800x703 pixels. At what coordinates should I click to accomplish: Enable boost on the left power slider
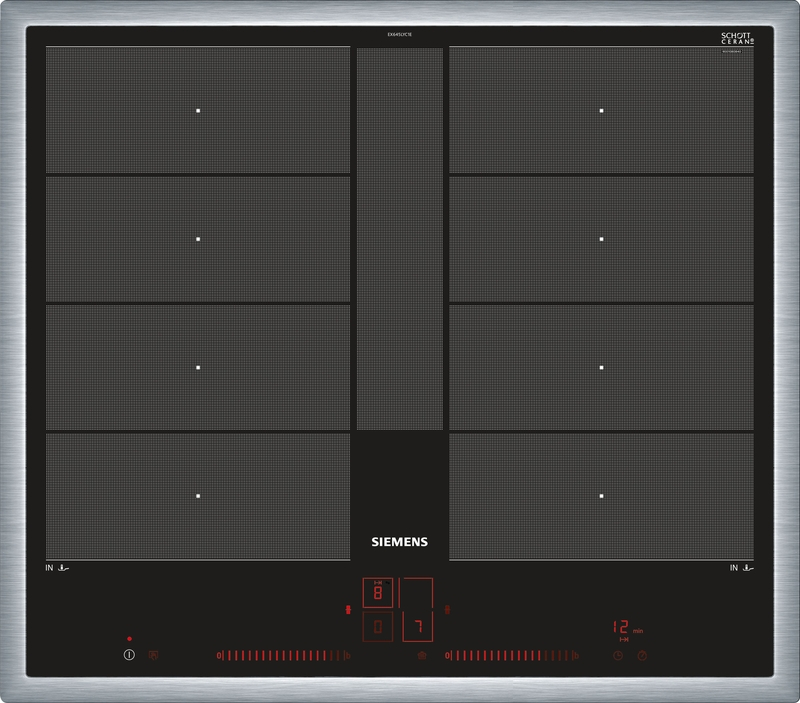[x=347, y=655]
